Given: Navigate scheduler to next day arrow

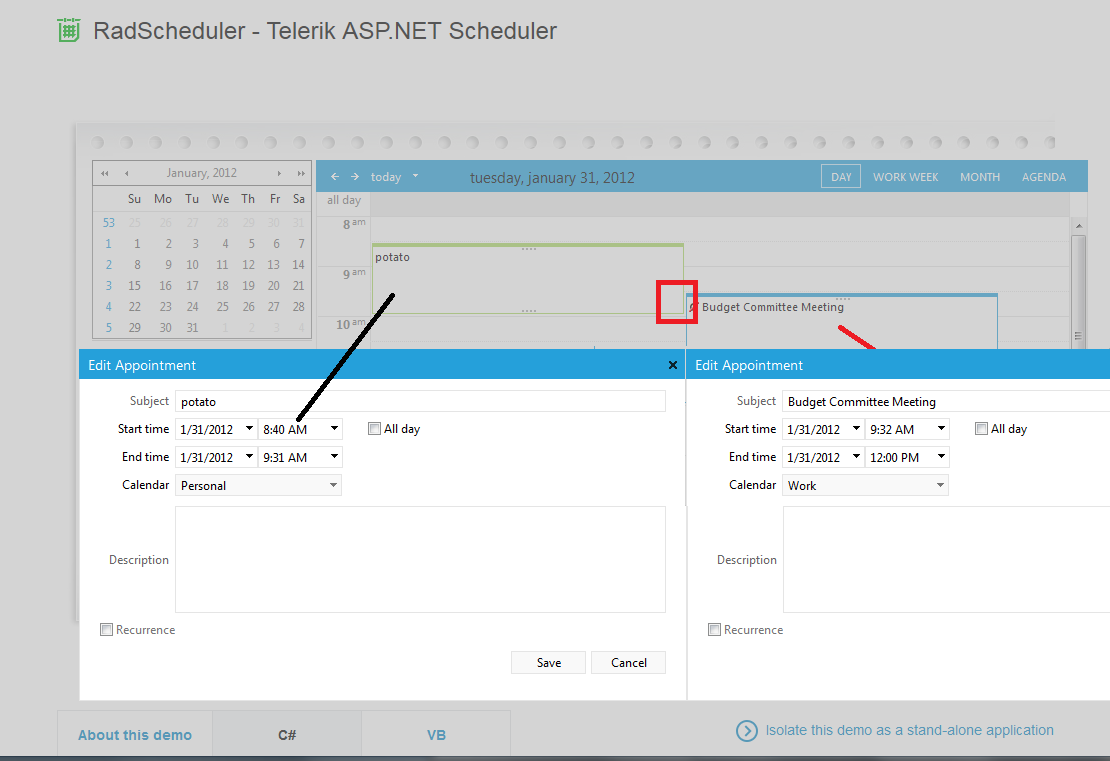Looking at the screenshot, I should (x=355, y=176).
